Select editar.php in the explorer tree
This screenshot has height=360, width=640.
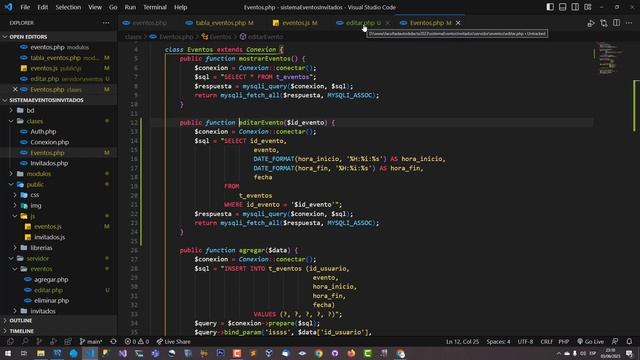point(58,290)
